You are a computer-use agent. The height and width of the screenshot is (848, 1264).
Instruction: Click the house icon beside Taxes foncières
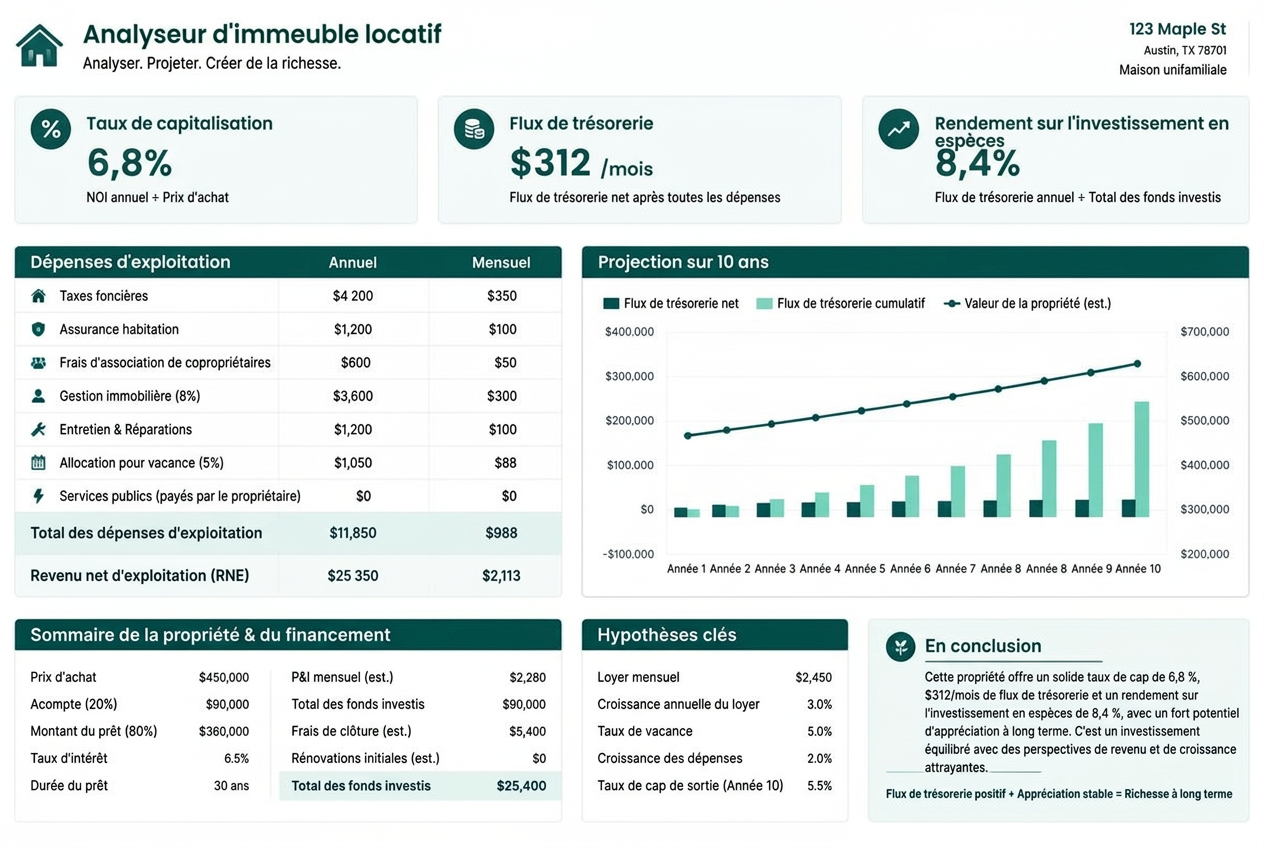point(38,296)
